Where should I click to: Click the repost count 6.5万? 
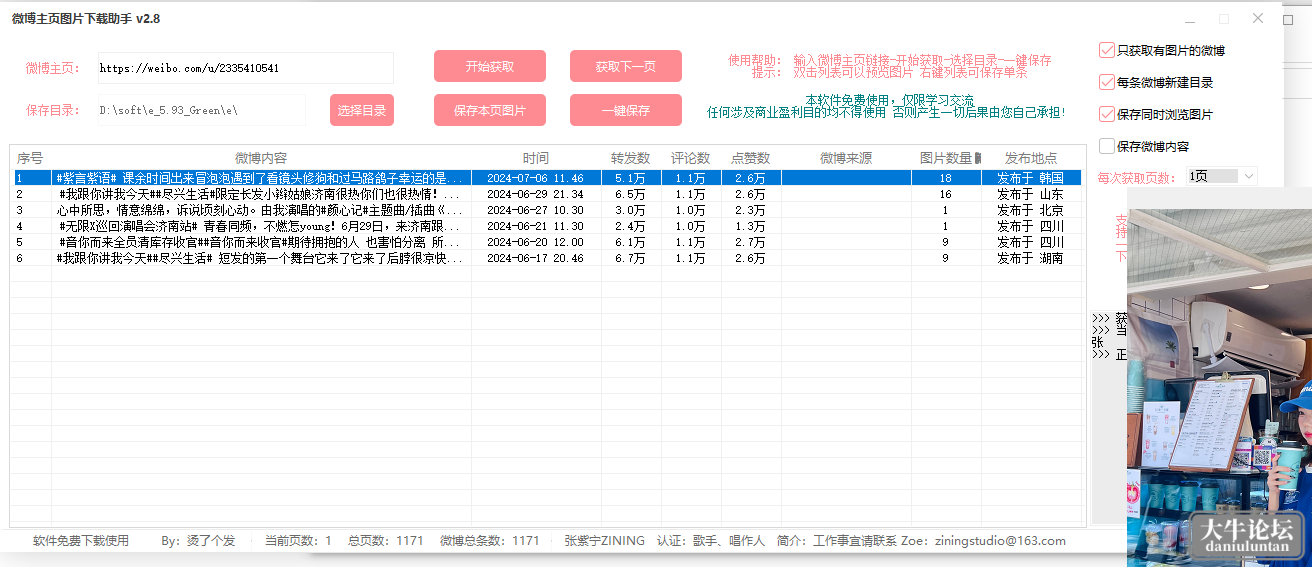(x=630, y=194)
